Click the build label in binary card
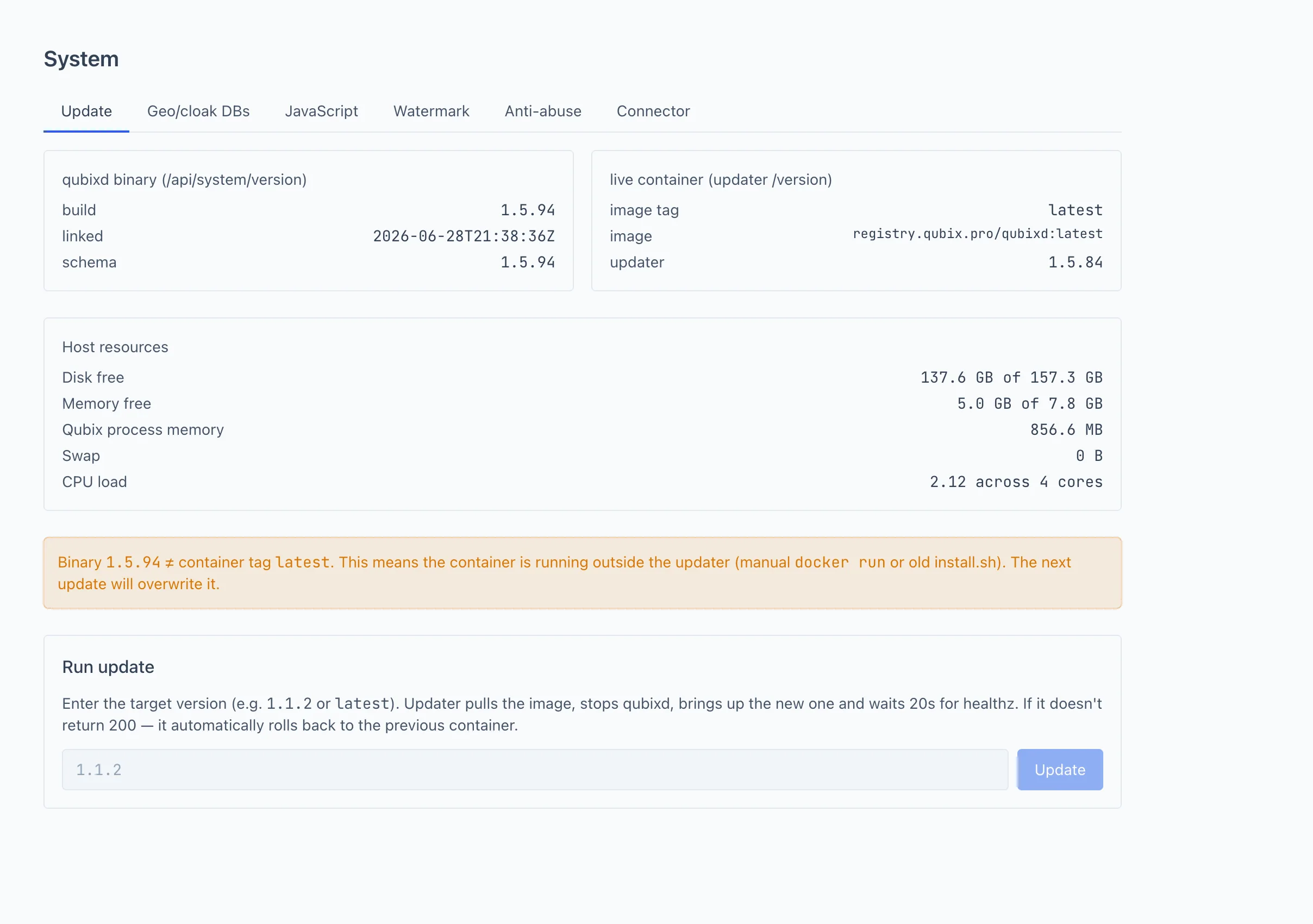Viewport: 1313px width, 924px height. click(79, 210)
